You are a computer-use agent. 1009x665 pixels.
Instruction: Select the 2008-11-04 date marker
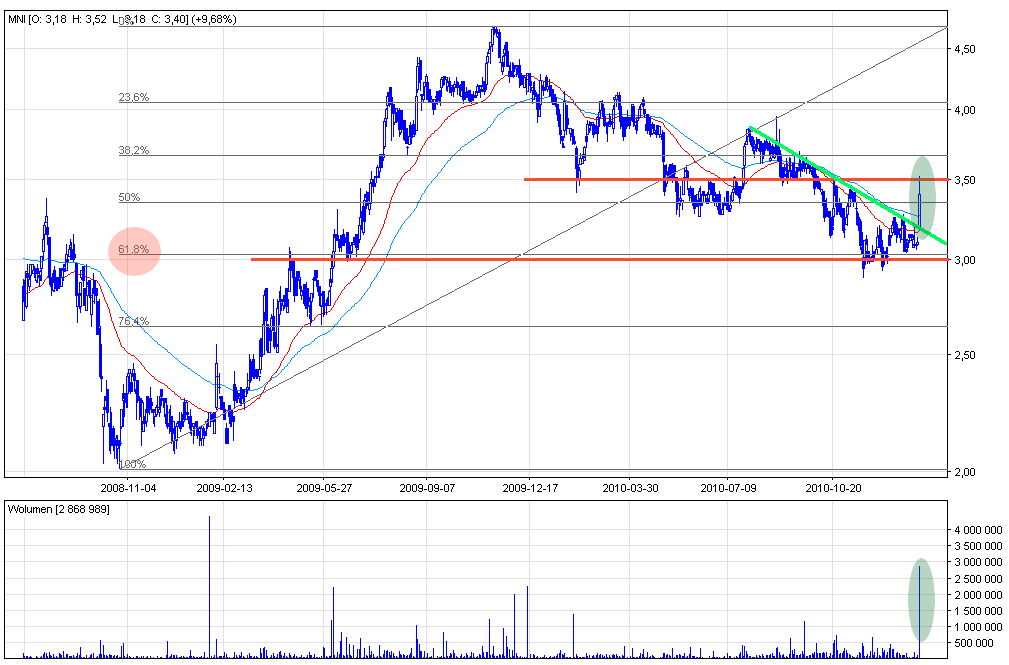(128, 488)
